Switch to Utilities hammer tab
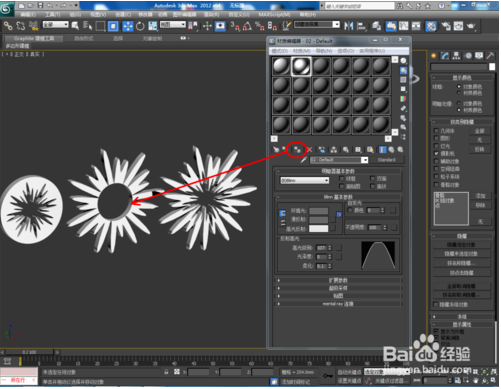The height and width of the screenshot is (389, 501). (x=490, y=56)
